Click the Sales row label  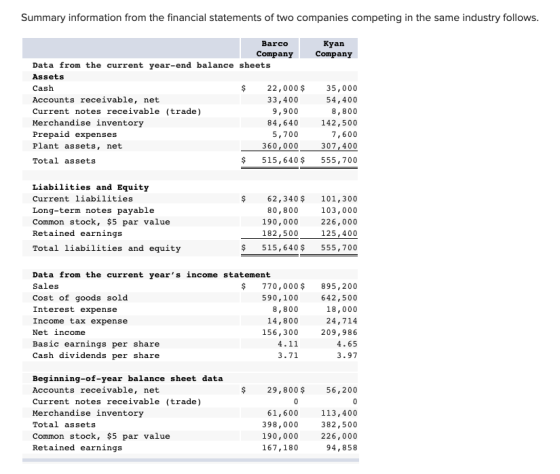click(45, 286)
